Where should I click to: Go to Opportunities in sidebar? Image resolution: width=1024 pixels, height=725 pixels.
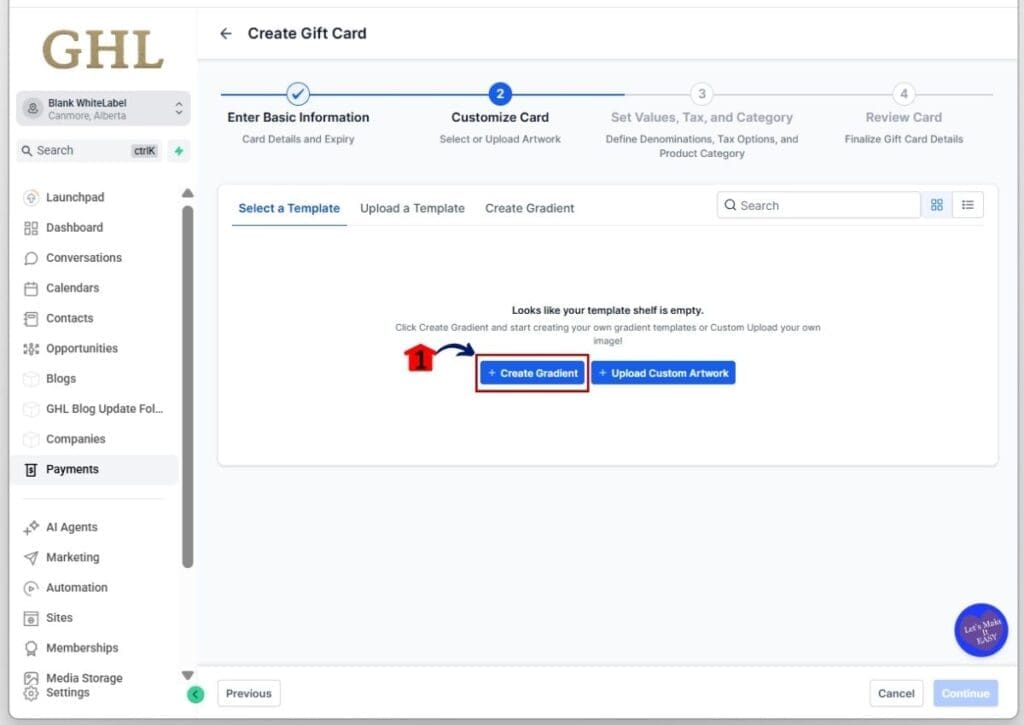click(x=81, y=349)
